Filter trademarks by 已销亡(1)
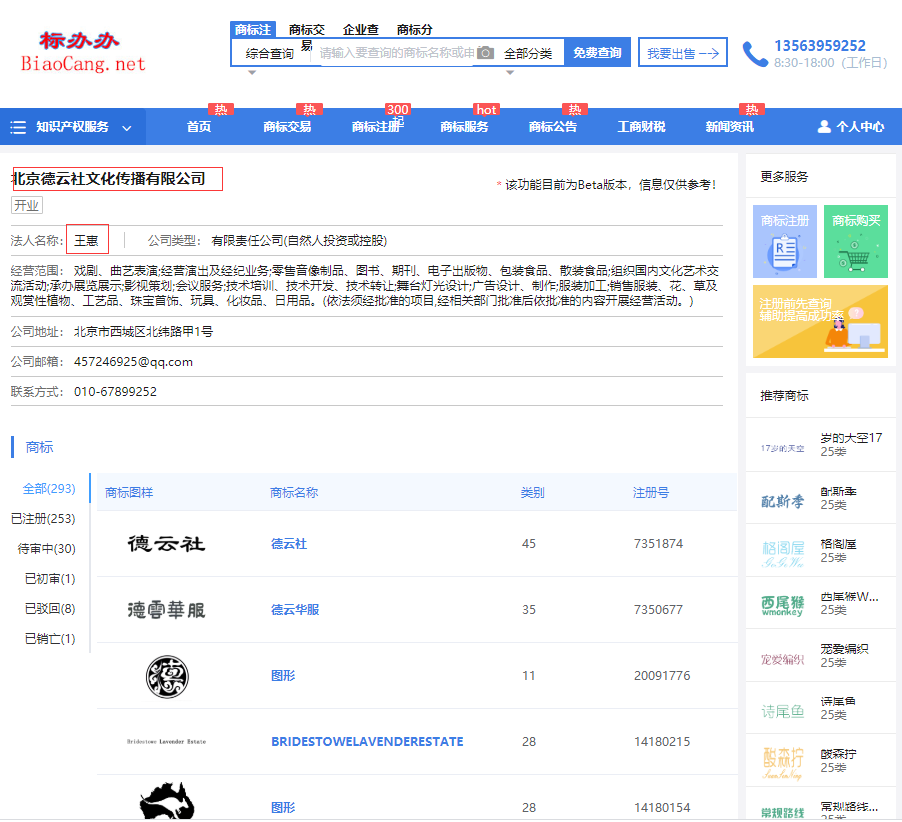Viewport: 902px width, 822px height. (50, 639)
